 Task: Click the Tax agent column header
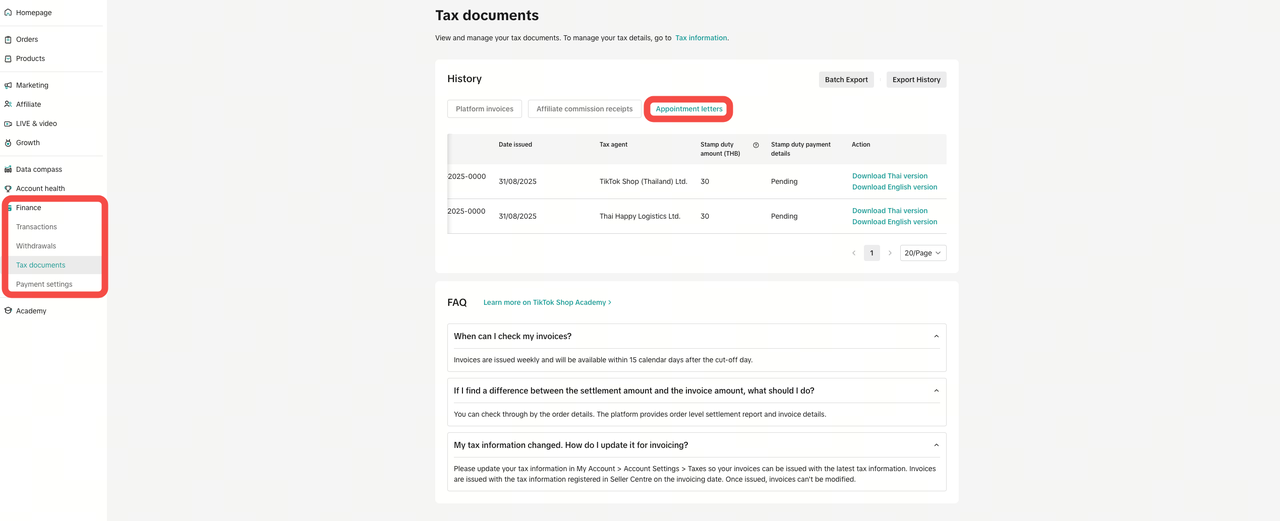[614, 145]
